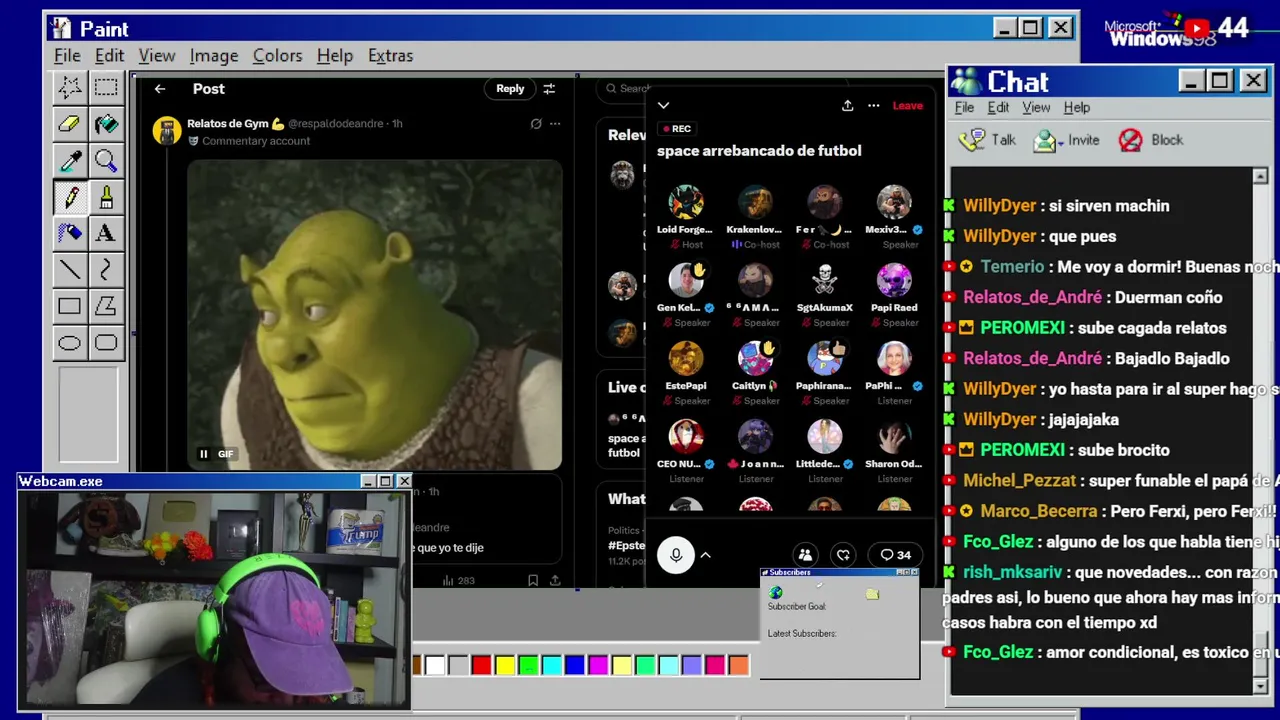The width and height of the screenshot is (1280, 720).
Task: Pick the Polygon shape tool
Action: pyautogui.click(x=105, y=306)
